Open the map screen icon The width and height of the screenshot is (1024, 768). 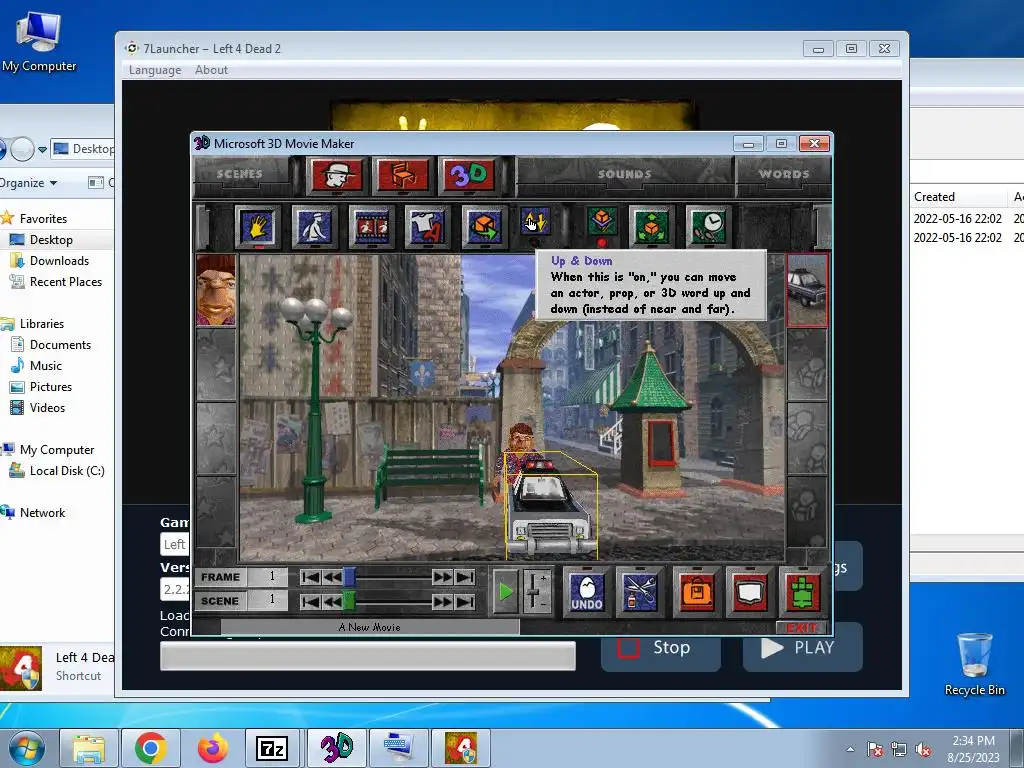pyautogui.click(x=750, y=592)
